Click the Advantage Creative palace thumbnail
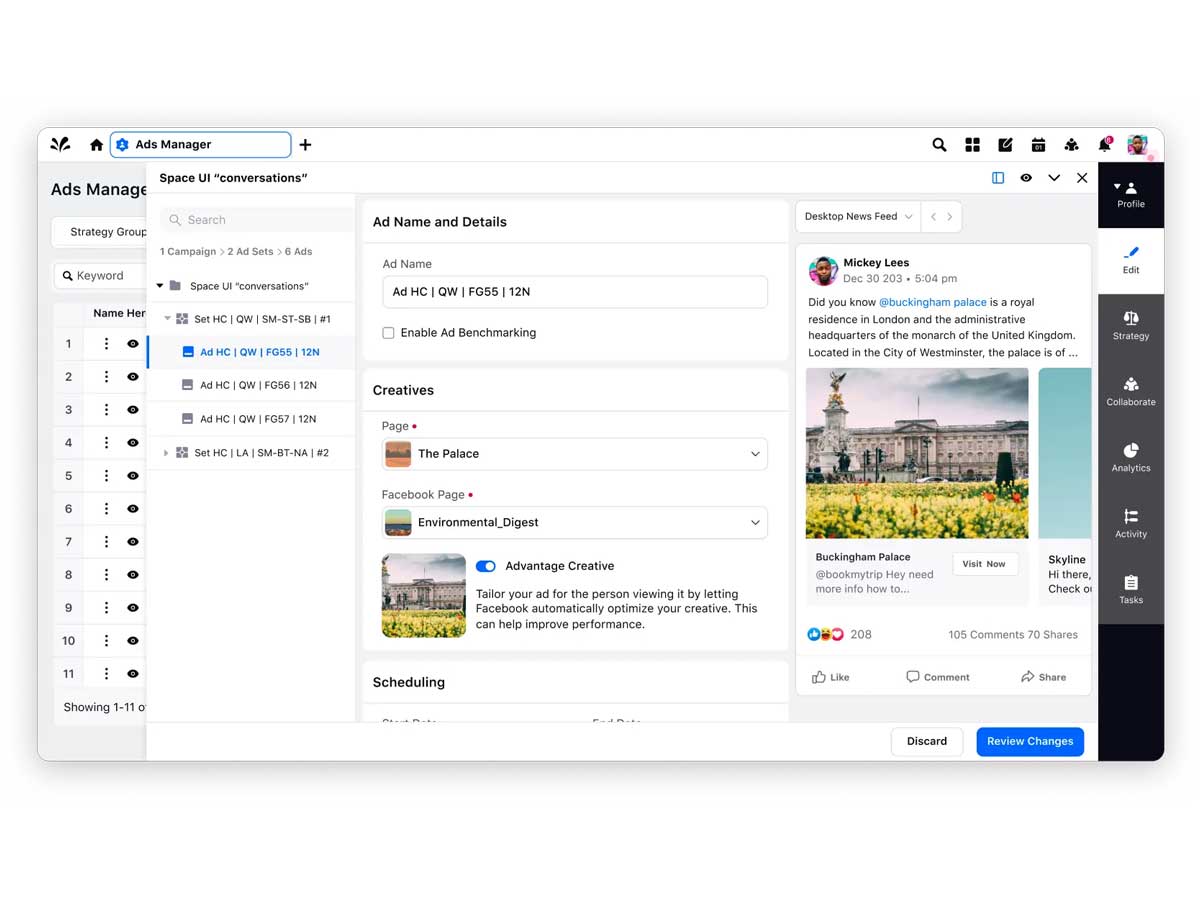1200x900 pixels. pos(424,596)
